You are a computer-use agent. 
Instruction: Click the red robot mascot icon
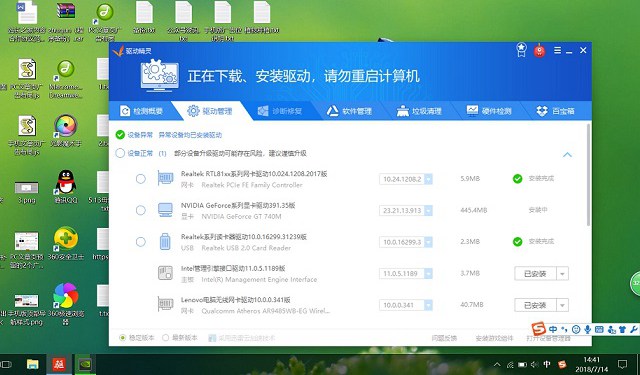(540, 50)
